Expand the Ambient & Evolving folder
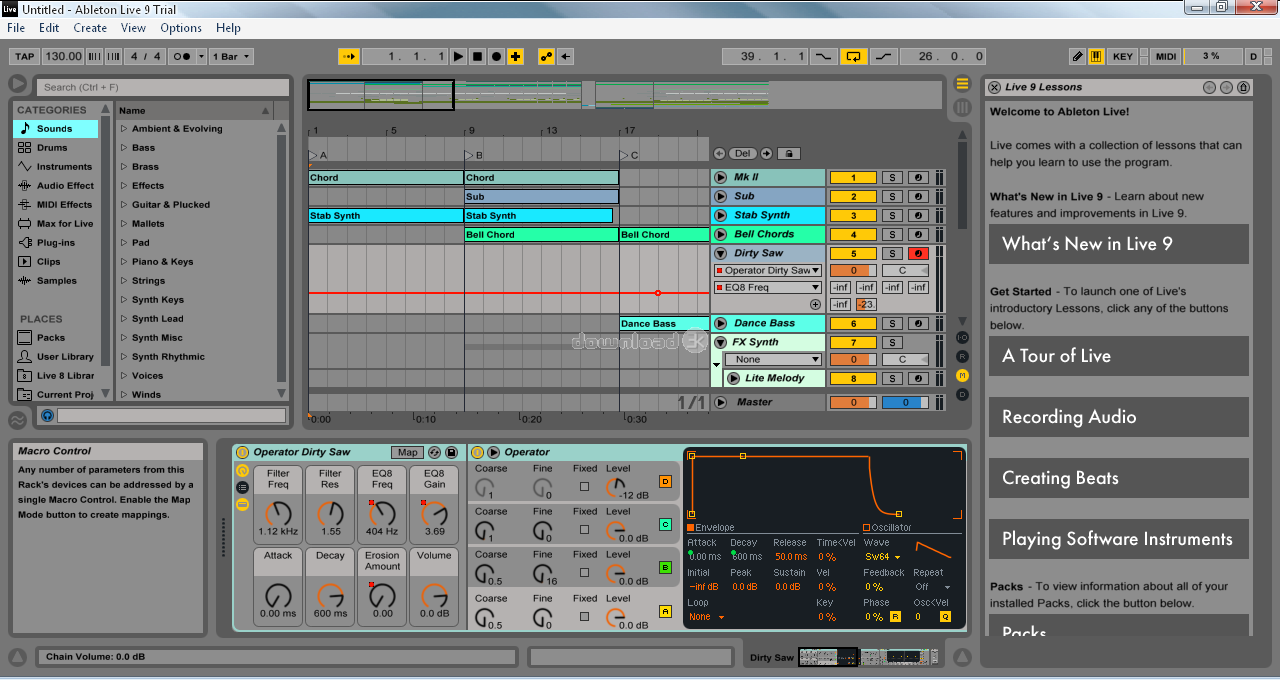This screenshot has height=680, width=1280. (x=124, y=129)
